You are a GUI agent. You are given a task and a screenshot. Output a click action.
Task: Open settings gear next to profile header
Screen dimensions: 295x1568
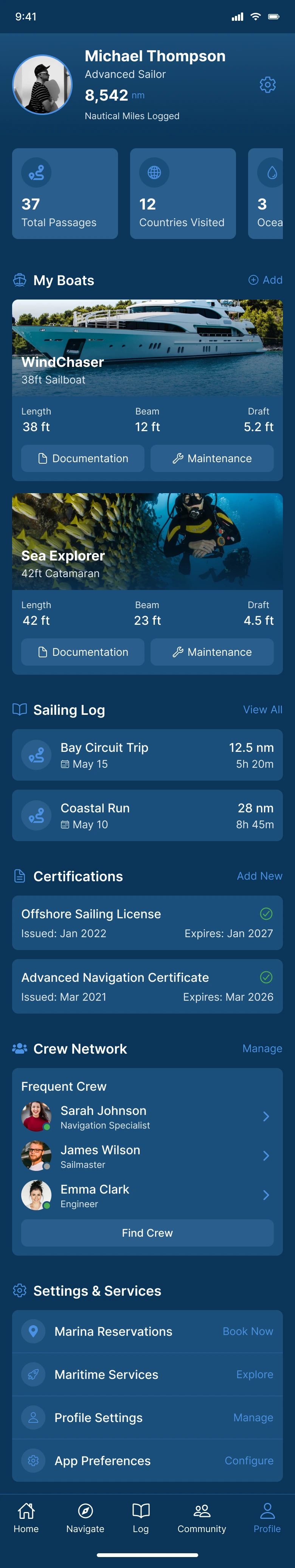click(268, 85)
